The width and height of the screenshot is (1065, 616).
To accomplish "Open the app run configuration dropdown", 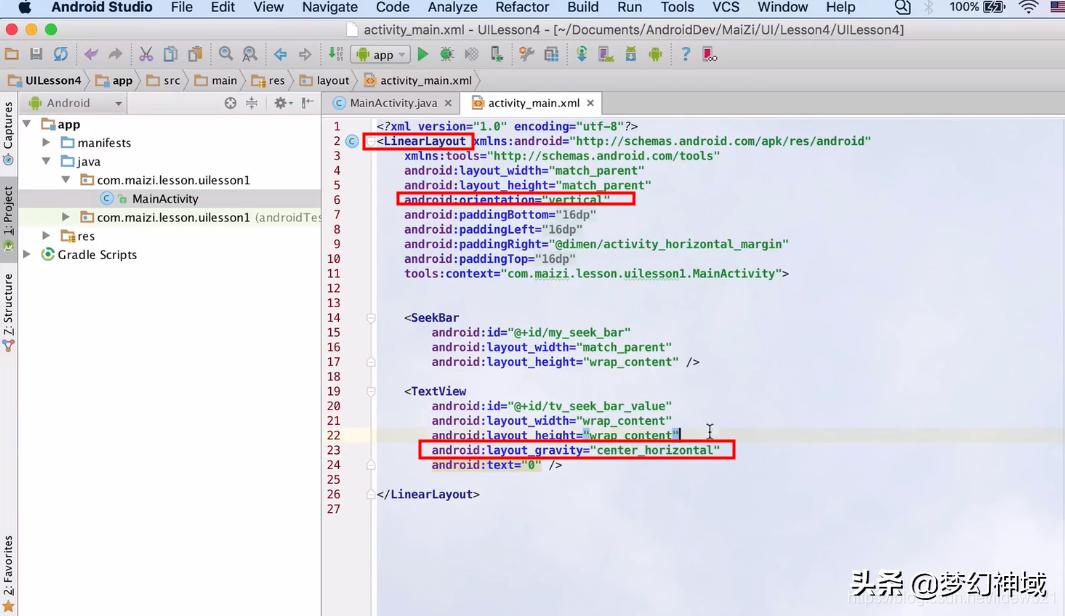I will (381, 55).
